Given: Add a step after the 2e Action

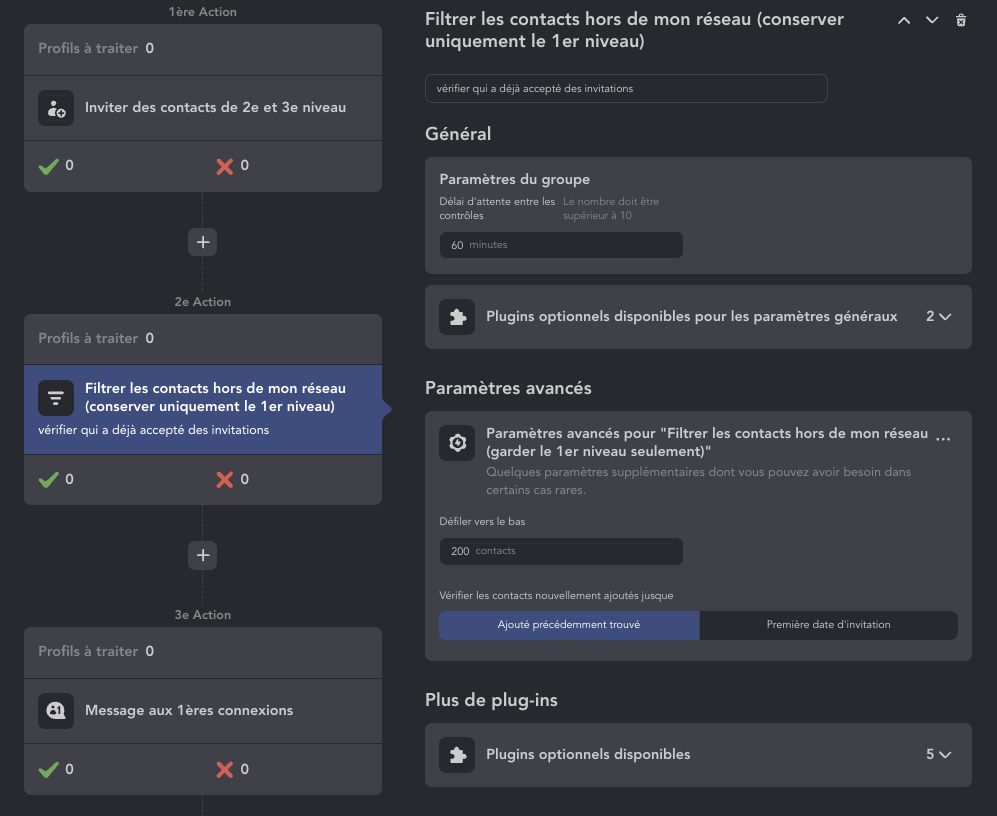Looking at the screenshot, I should (203, 555).
